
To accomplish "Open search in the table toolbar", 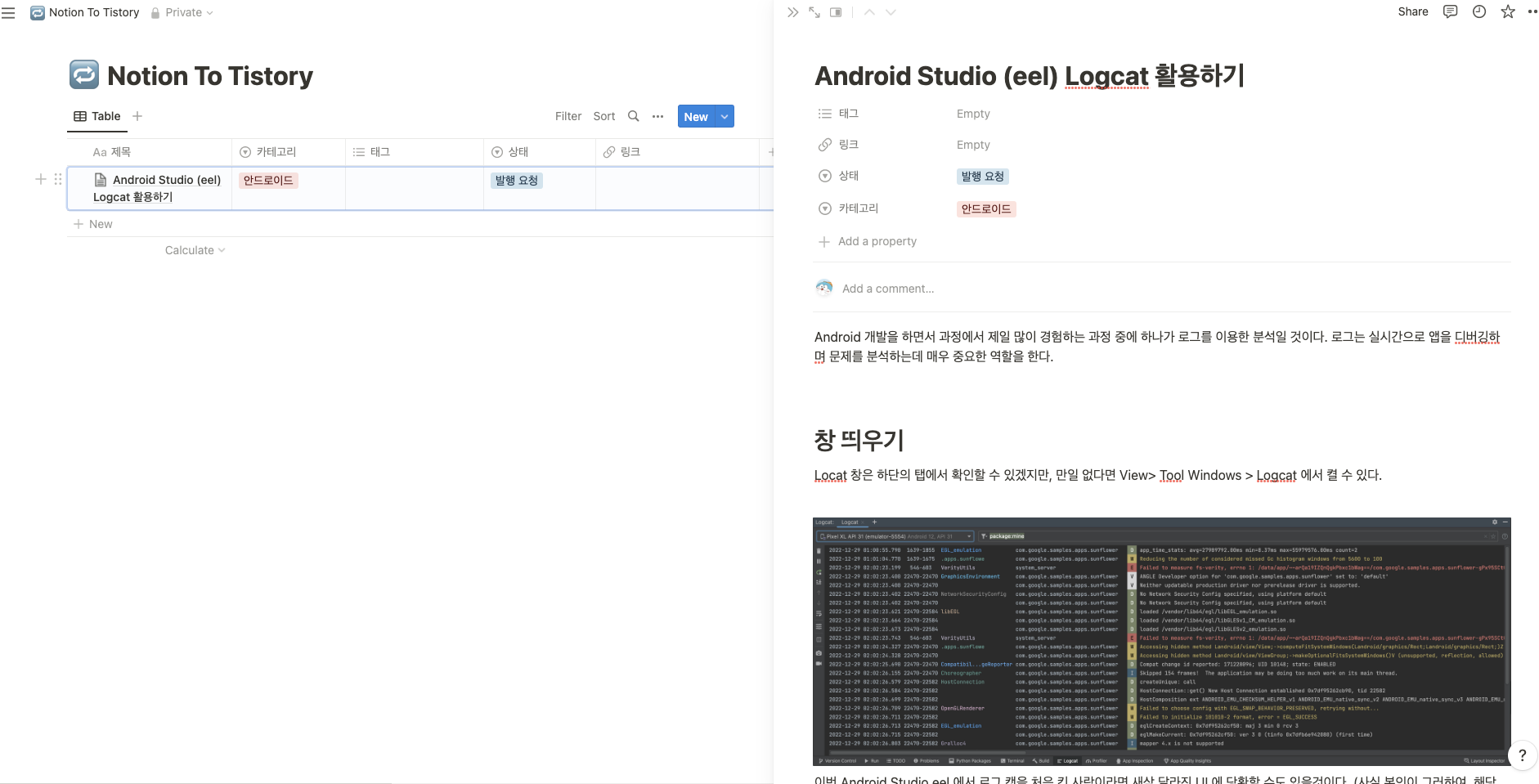I will coord(633,116).
